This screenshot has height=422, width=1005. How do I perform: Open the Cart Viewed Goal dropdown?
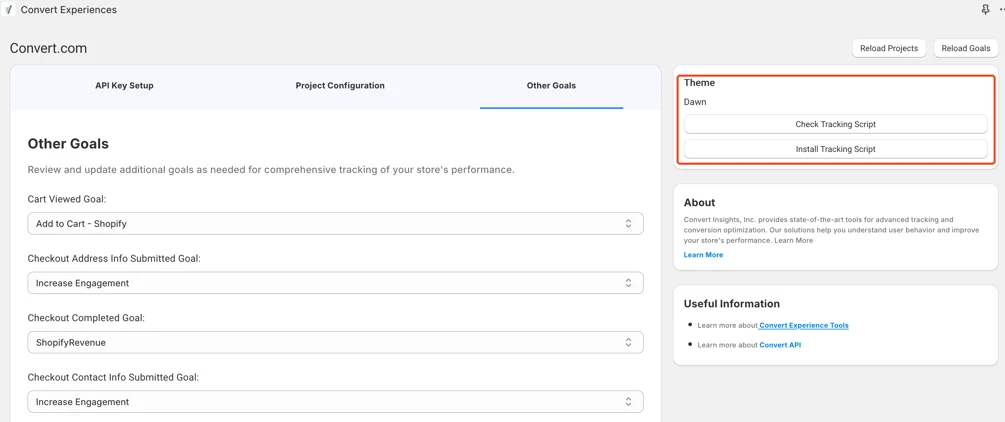click(x=335, y=224)
